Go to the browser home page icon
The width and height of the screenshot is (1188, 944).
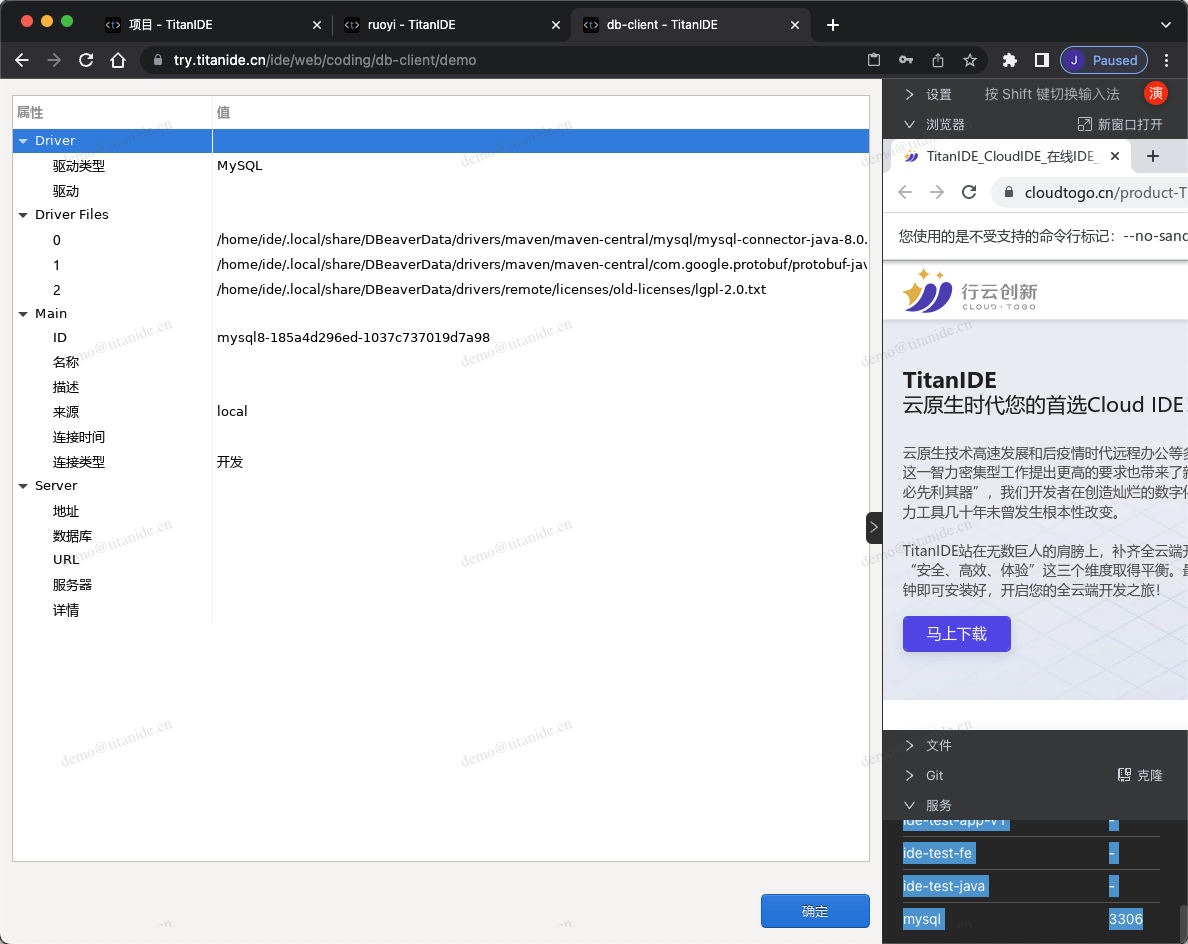click(x=118, y=60)
